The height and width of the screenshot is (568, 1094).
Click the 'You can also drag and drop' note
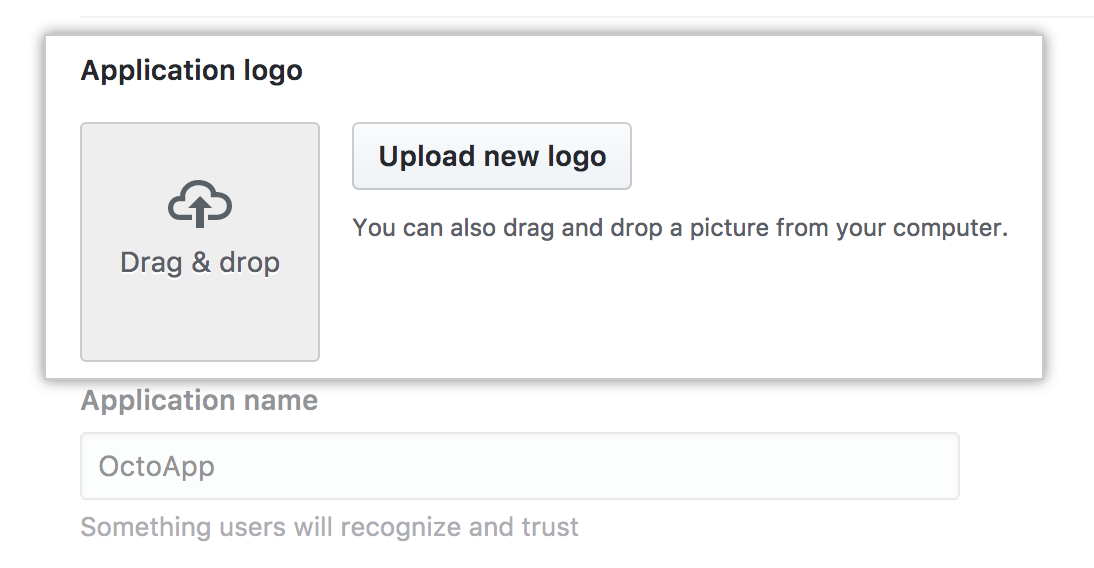pyautogui.click(x=680, y=228)
